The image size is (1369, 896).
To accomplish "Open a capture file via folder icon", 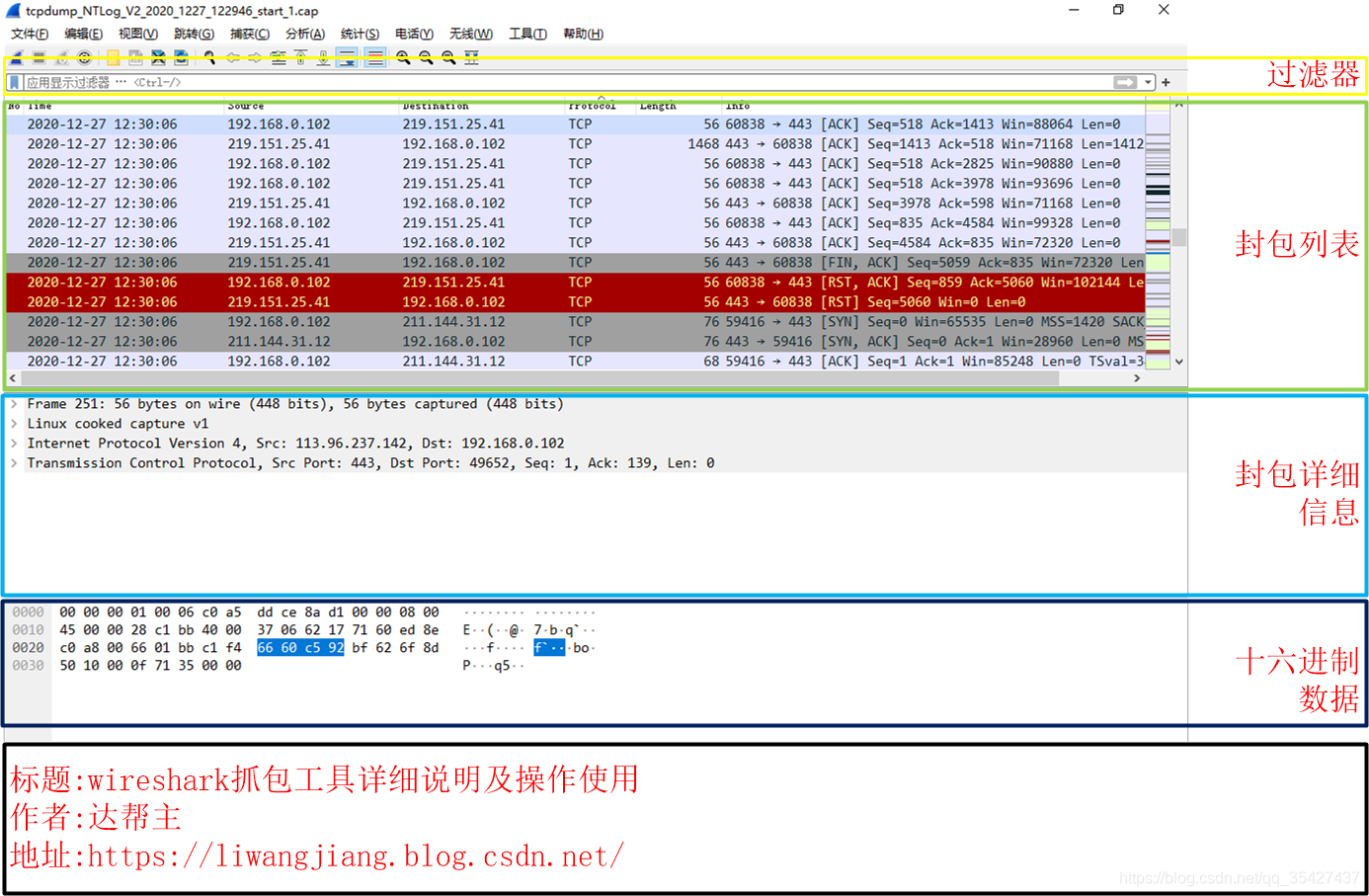I will (114, 58).
